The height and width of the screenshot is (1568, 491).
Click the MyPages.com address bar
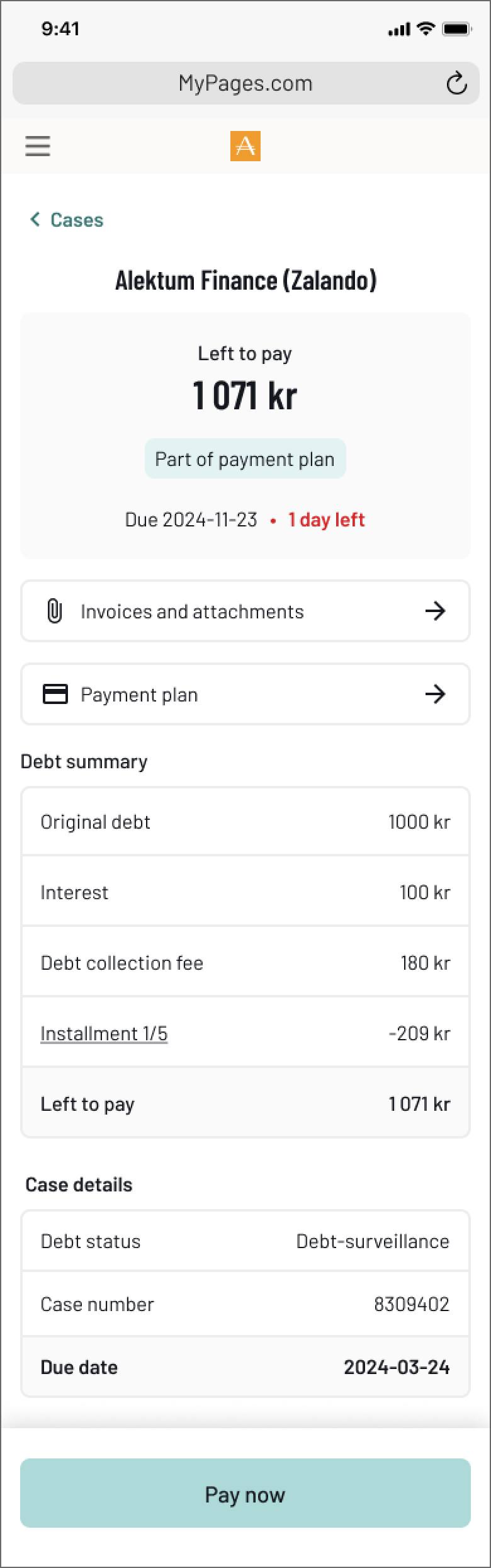pos(245,83)
